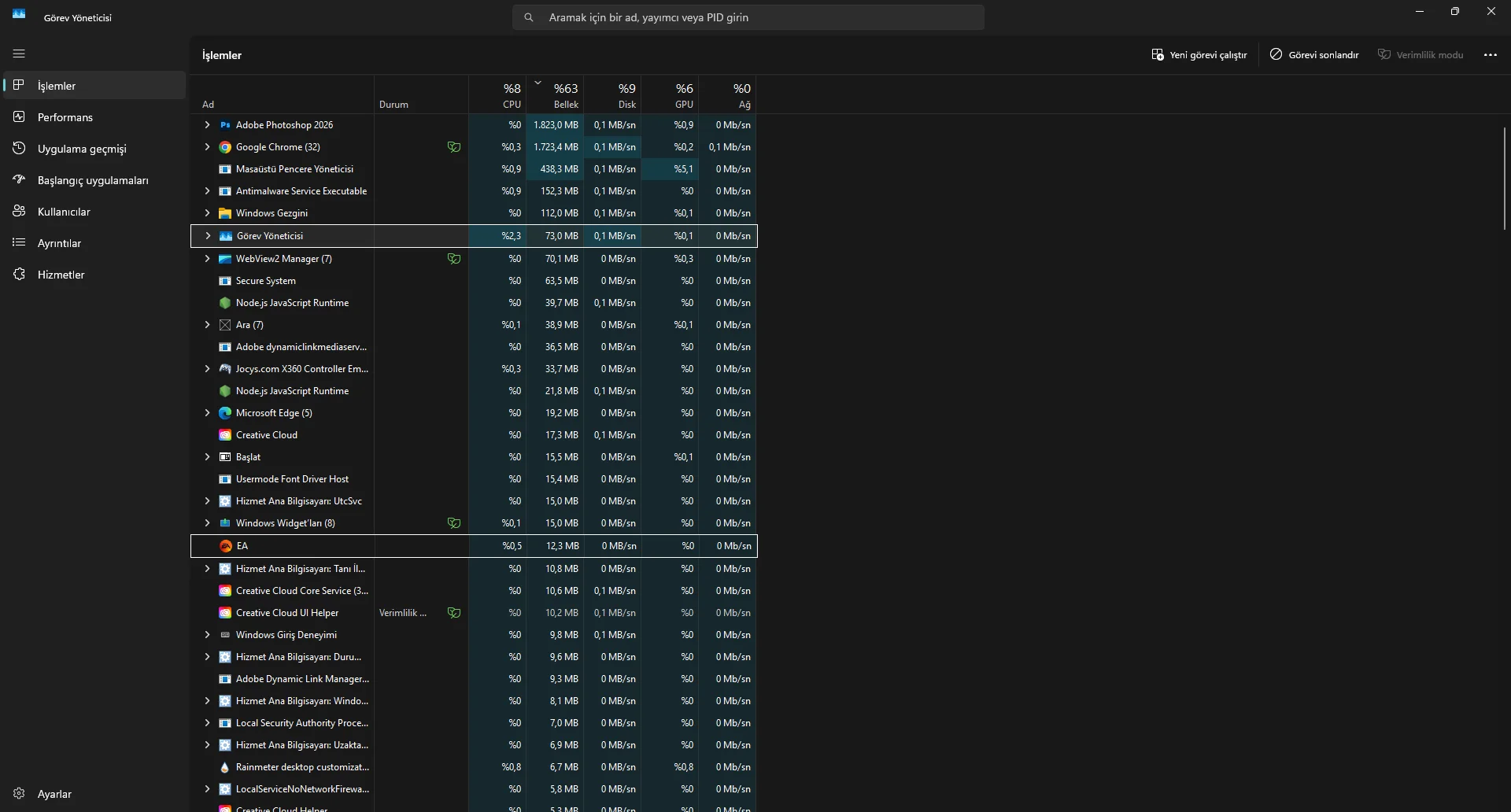Click the Adobe Photoshop 2026 process icon
The image size is (1511, 812).
[x=225, y=125]
